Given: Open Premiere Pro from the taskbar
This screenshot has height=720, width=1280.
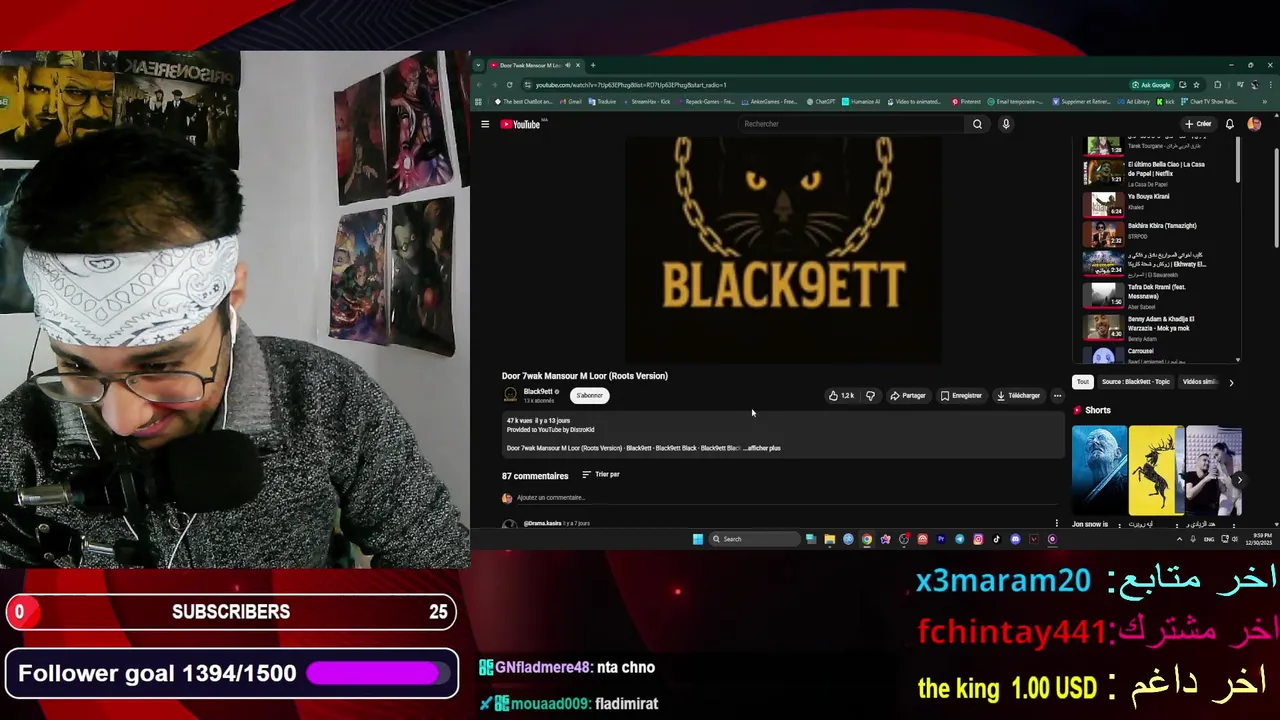Looking at the screenshot, I should click(x=941, y=539).
